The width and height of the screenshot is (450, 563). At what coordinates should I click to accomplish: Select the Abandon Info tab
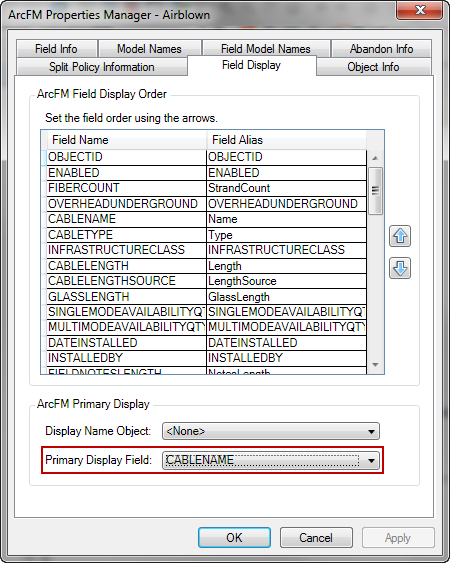point(381,48)
